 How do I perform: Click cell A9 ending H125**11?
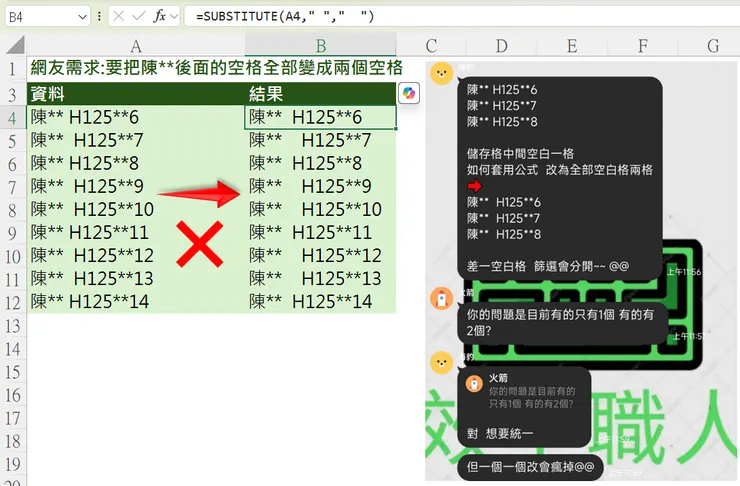click(x=136, y=233)
